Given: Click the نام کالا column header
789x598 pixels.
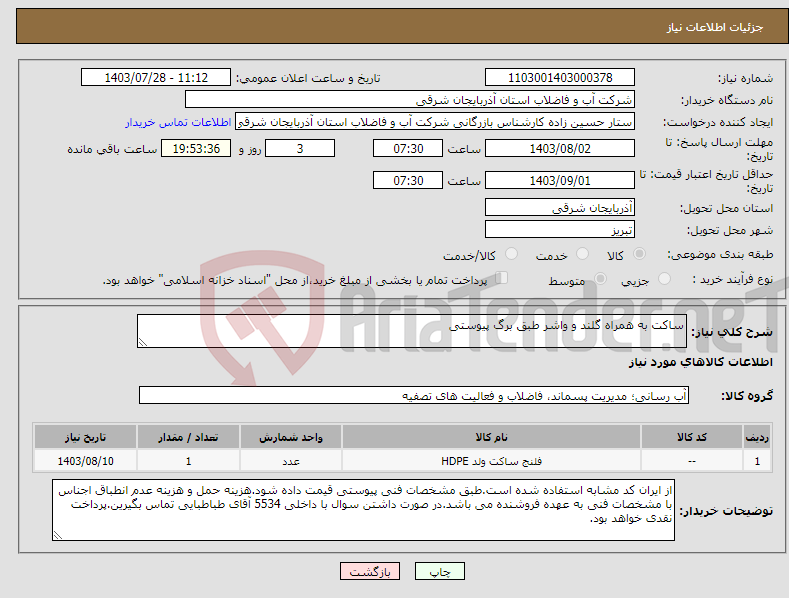Looking at the screenshot, I should coord(491,437).
